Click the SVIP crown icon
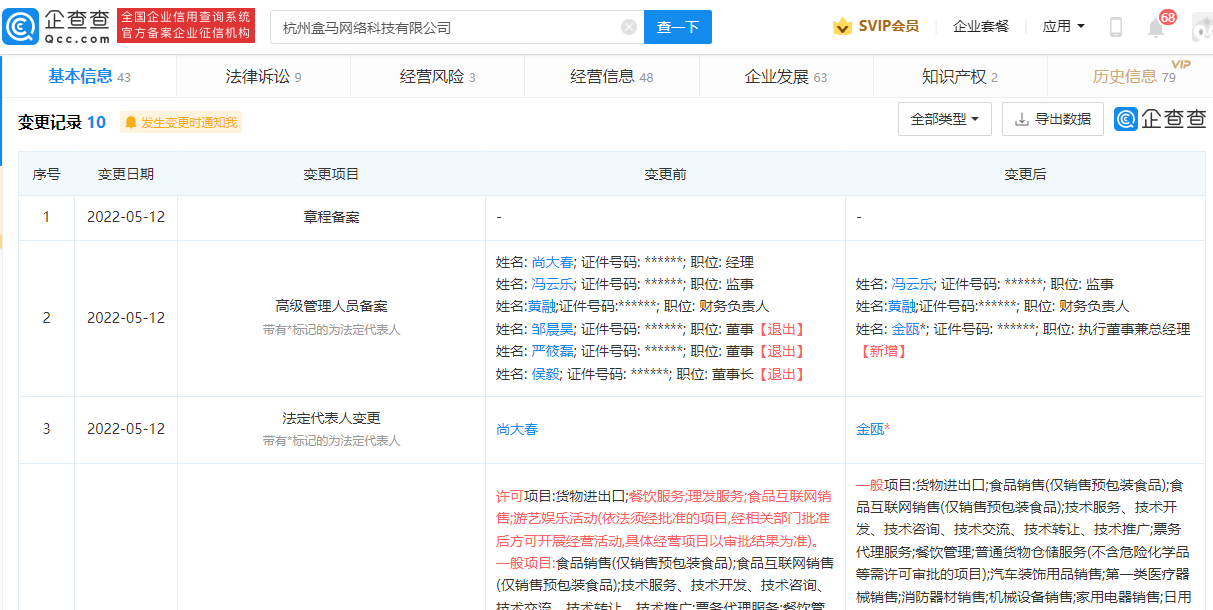The width and height of the screenshot is (1213, 610). coord(843,27)
